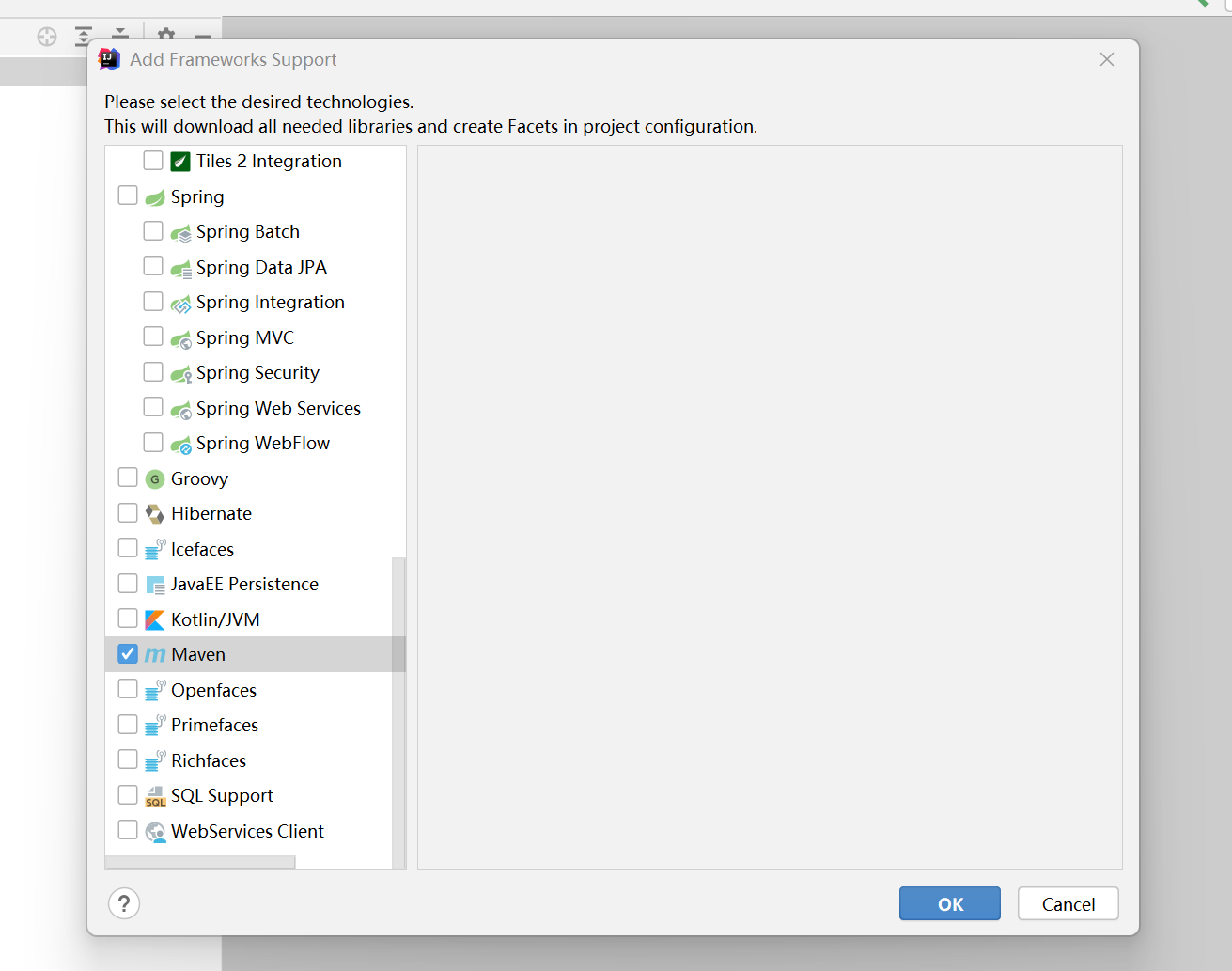Screen dimensions: 1232x971
Task: Click the SQL Support icon
Action: [155, 797]
